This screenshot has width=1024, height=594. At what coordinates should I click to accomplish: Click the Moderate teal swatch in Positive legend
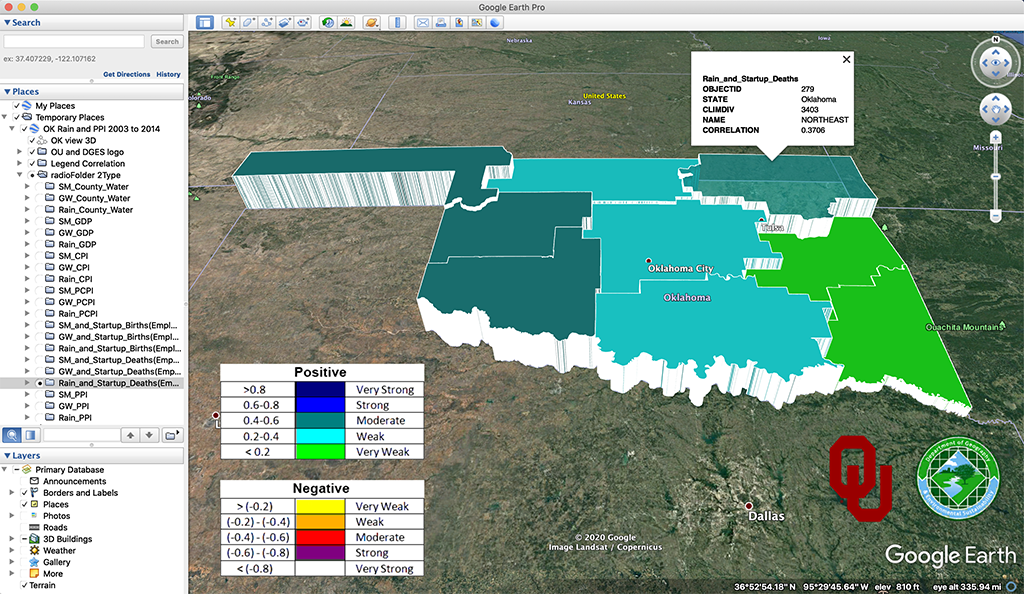[320, 420]
